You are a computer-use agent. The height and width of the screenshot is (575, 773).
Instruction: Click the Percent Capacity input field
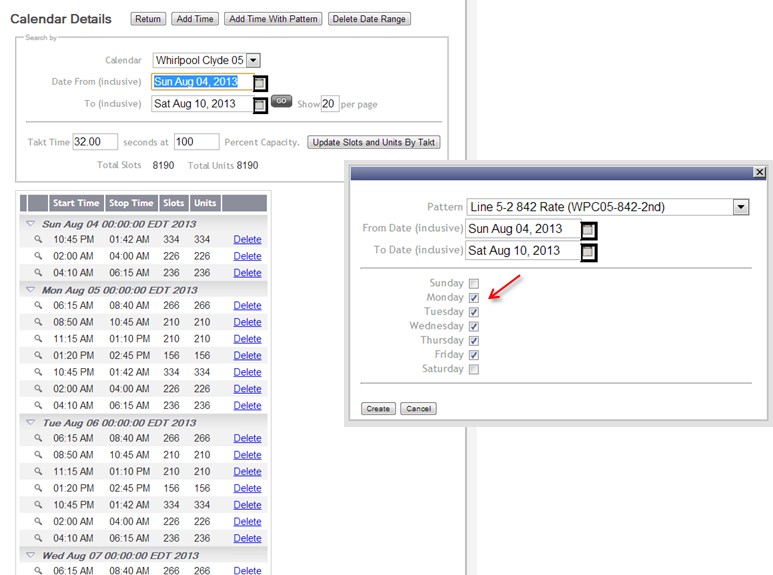pos(196,142)
